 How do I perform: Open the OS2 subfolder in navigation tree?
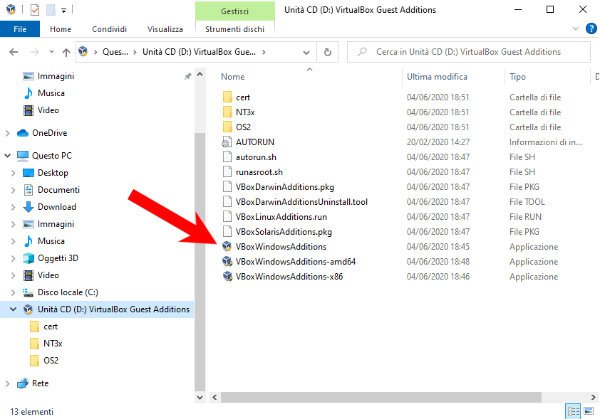(51, 360)
